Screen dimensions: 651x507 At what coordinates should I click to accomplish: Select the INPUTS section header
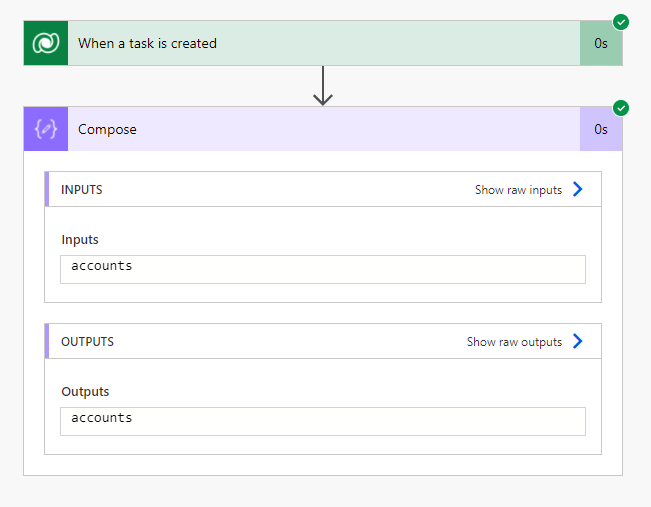point(82,190)
